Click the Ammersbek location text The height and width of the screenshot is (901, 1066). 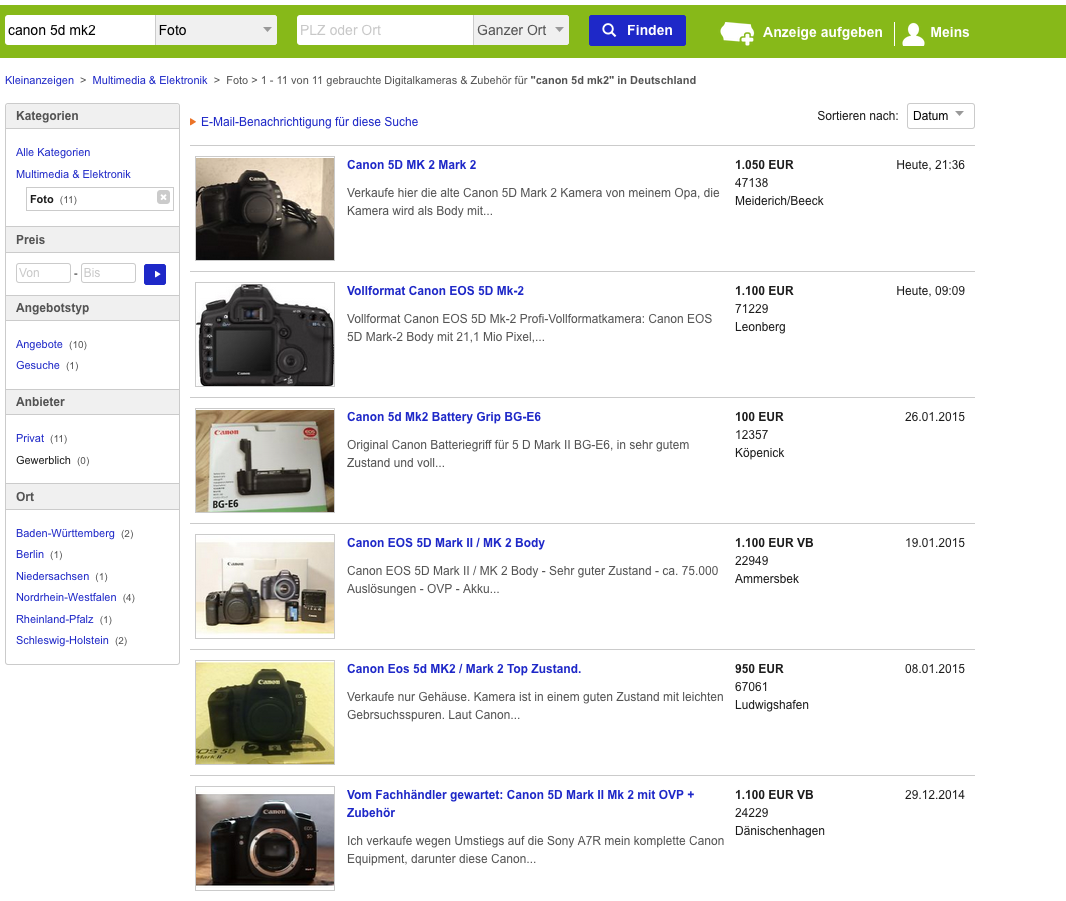(767, 579)
